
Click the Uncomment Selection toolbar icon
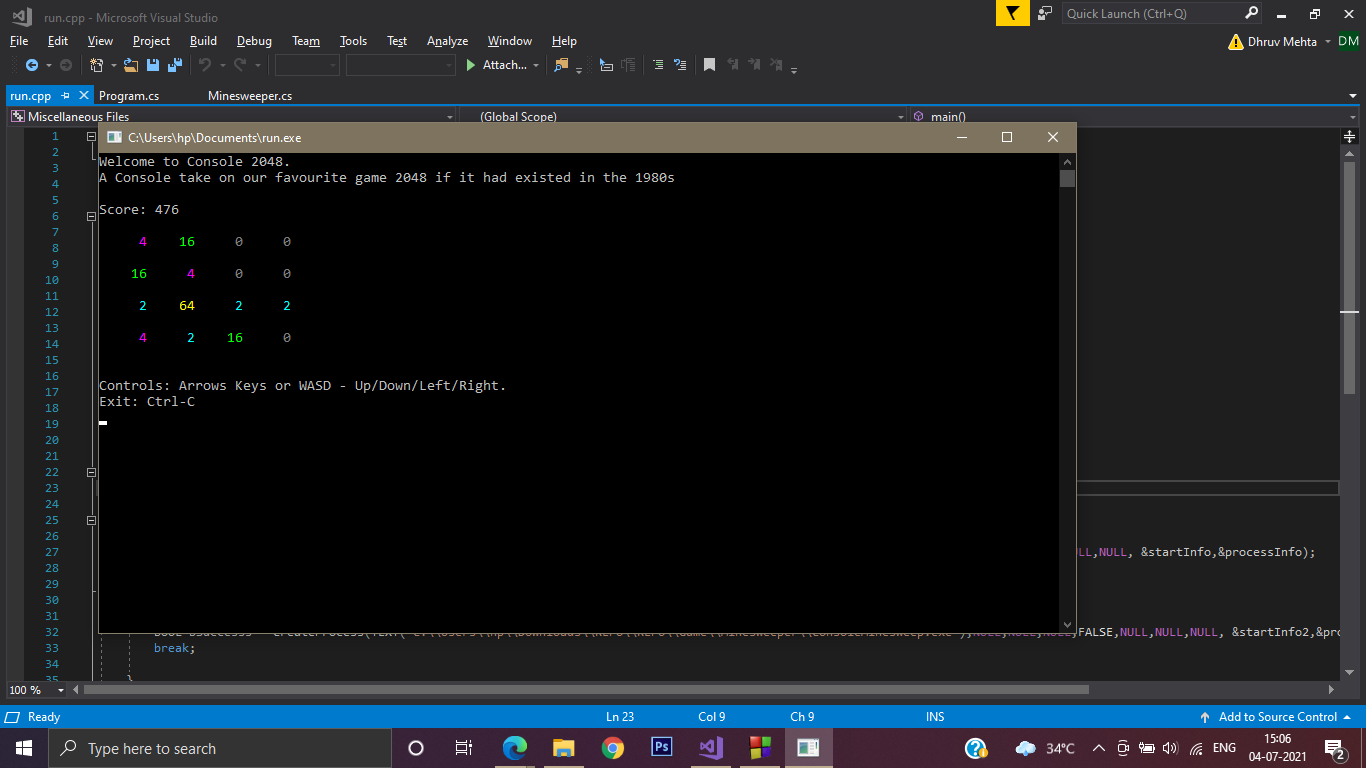point(680,65)
